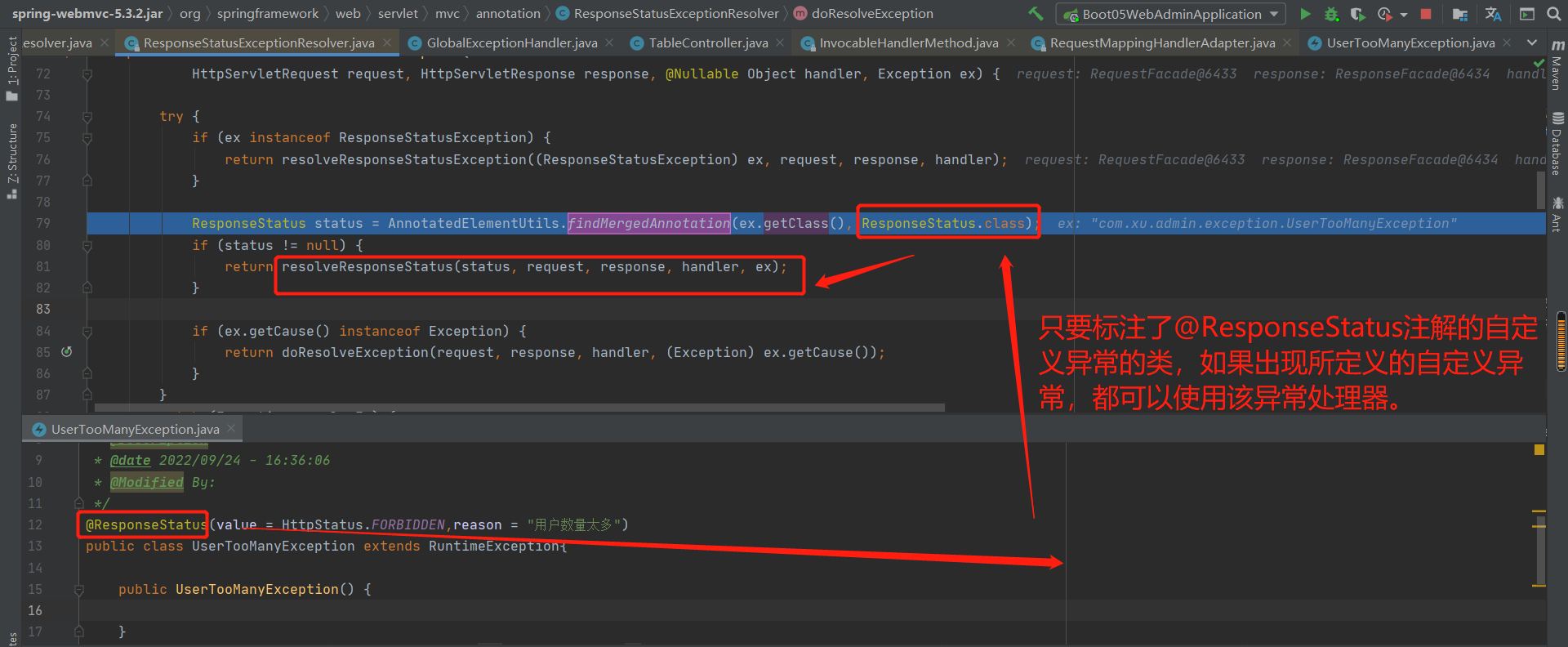This screenshot has width=1568, height=647.
Task: Run Boot05WebAdminApplication with green play icon
Action: [1305, 14]
